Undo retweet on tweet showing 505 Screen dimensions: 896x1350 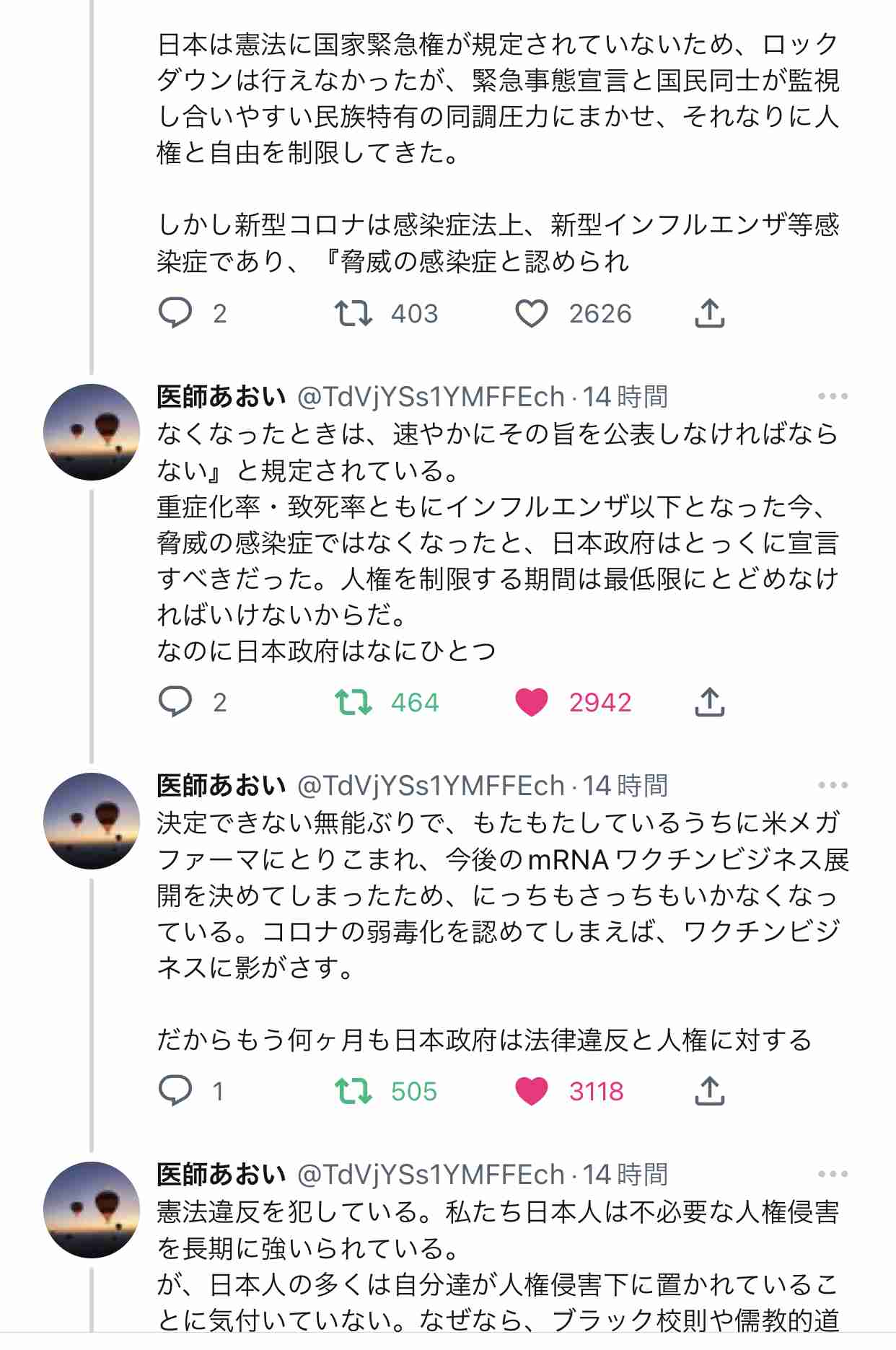(353, 1090)
